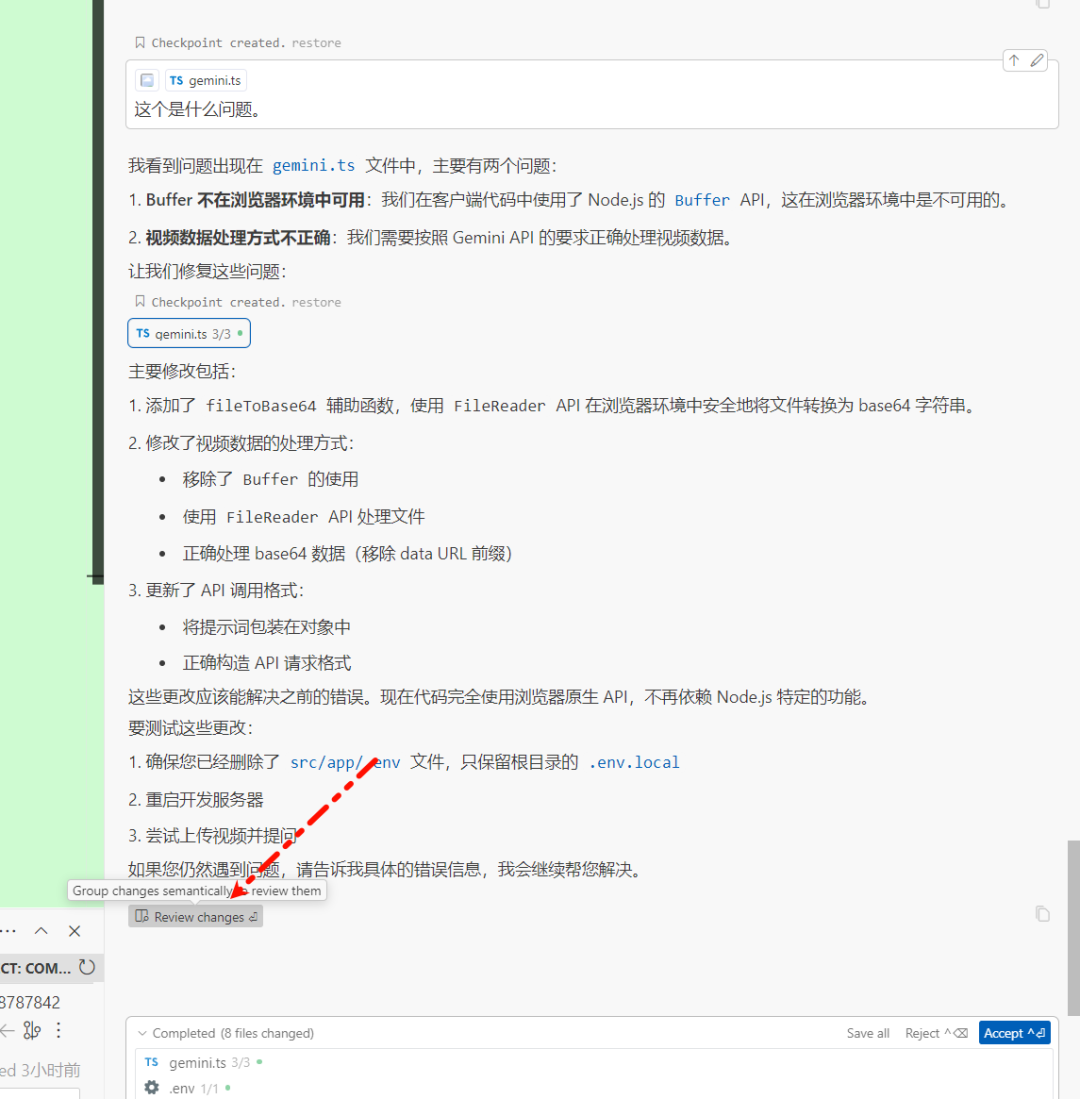Click bookmark icon of second Checkpoint created
Screen dimensions: 1080x1099
139,301
